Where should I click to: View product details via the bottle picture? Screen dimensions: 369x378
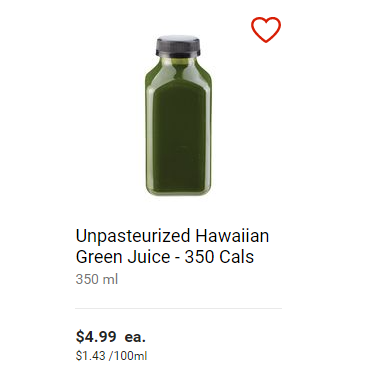tap(178, 115)
